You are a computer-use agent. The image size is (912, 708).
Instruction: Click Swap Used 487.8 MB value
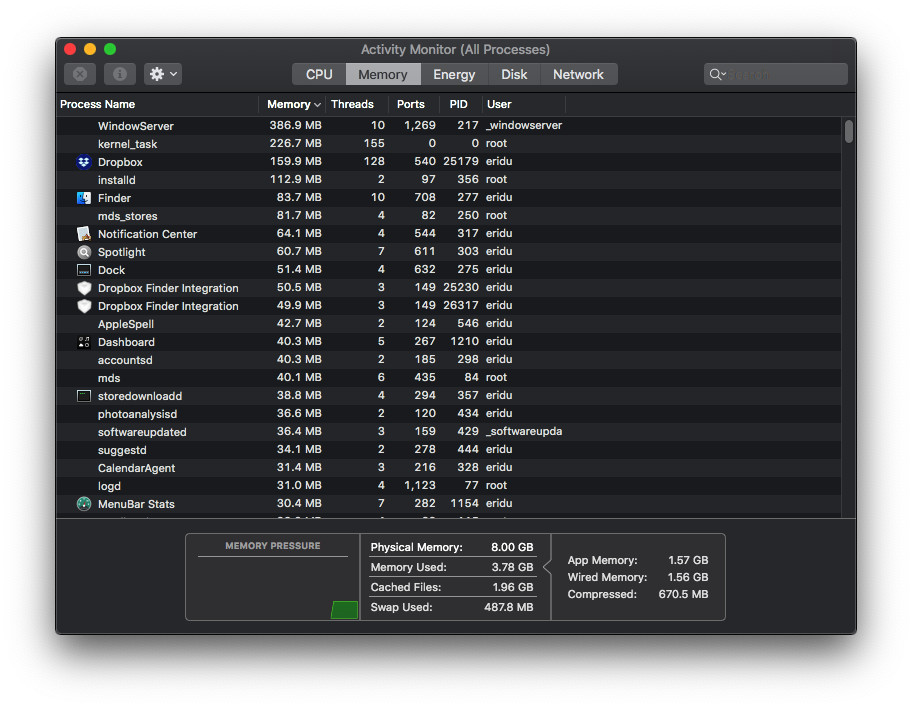coord(509,607)
